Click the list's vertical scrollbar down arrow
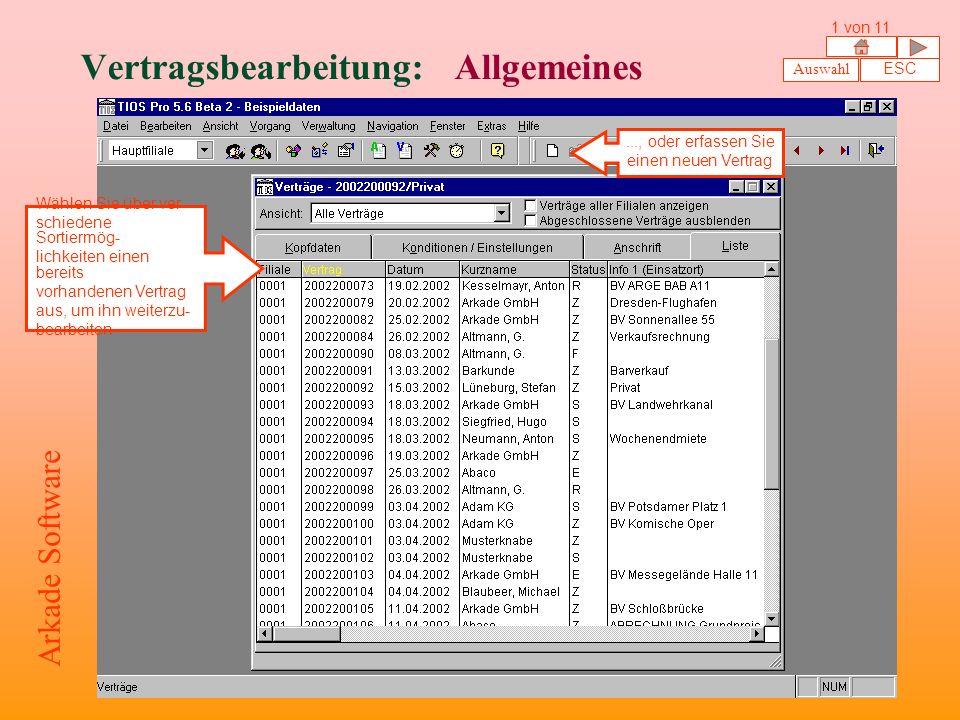This screenshot has width=960, height=720. click(771, 618)
